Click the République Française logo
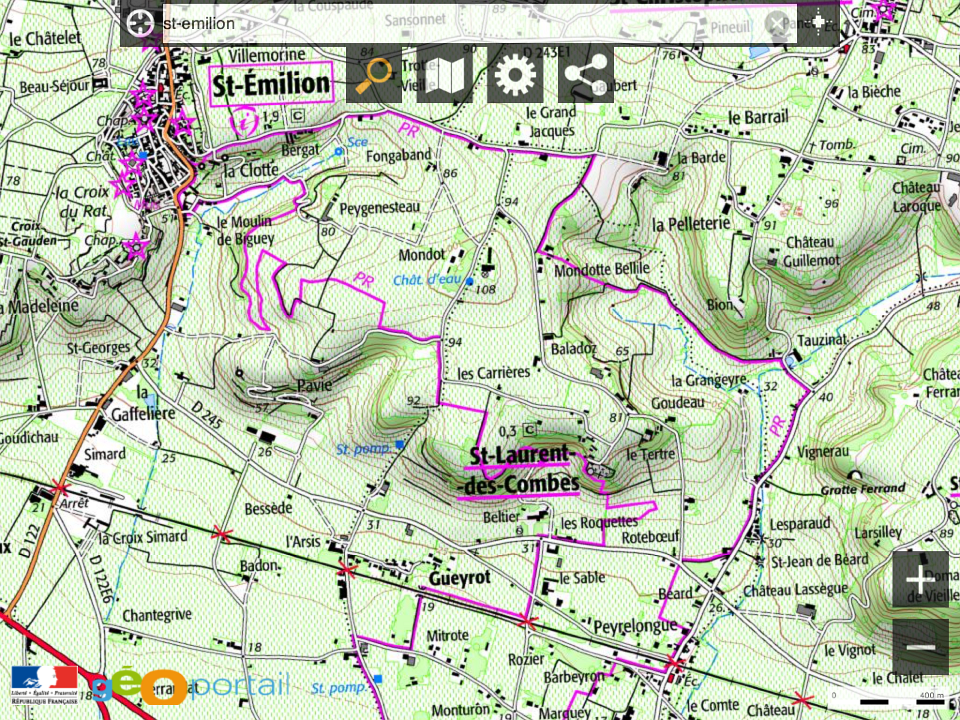The width and height of the screenshot is (960, 720). click(x=44, y=682)
